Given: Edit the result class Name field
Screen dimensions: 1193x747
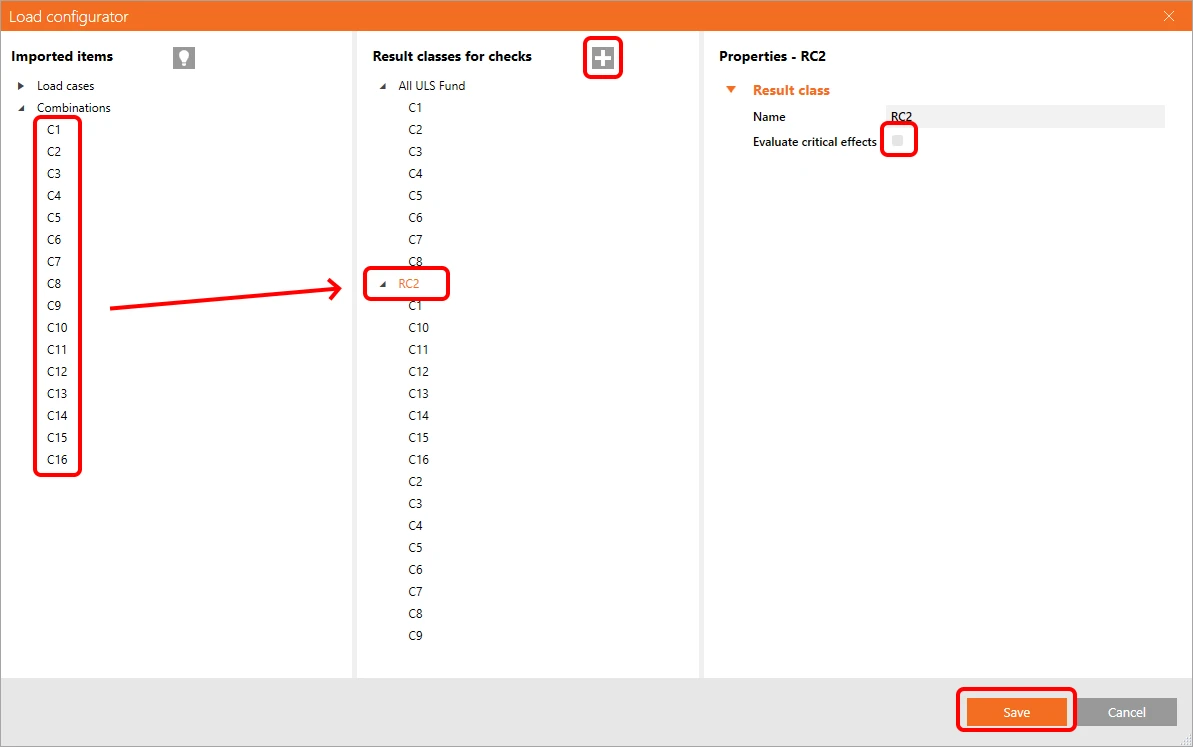Looking at the screenshot, I should tap(1025, 116).
